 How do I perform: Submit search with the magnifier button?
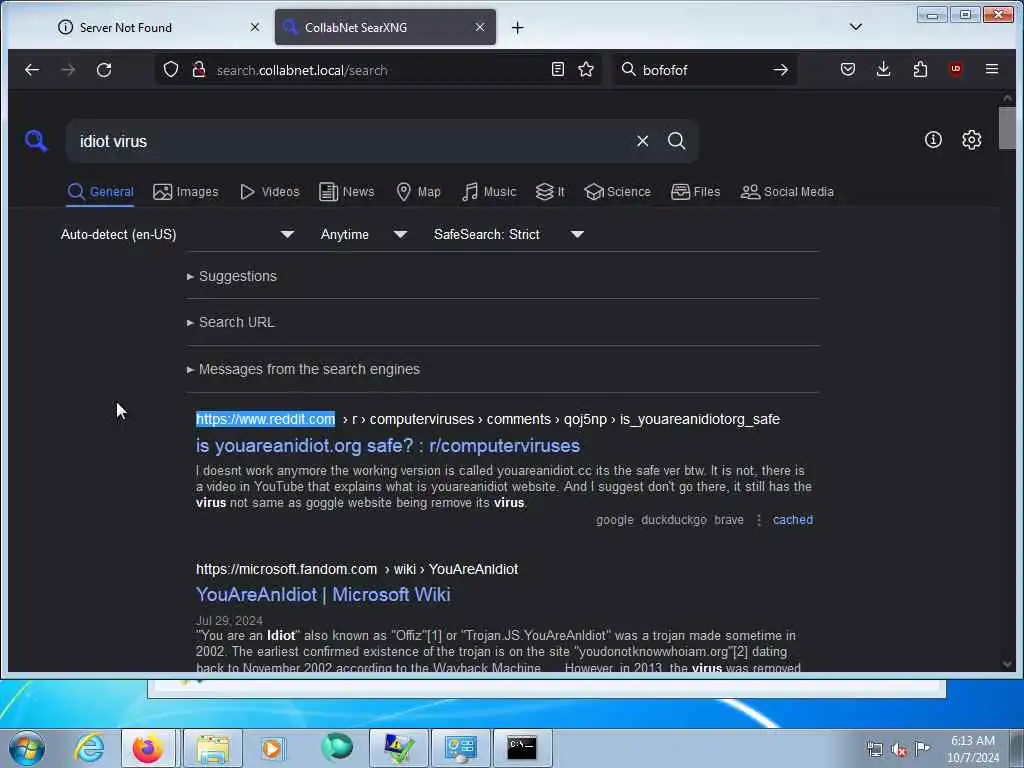[x=677, y=141]
